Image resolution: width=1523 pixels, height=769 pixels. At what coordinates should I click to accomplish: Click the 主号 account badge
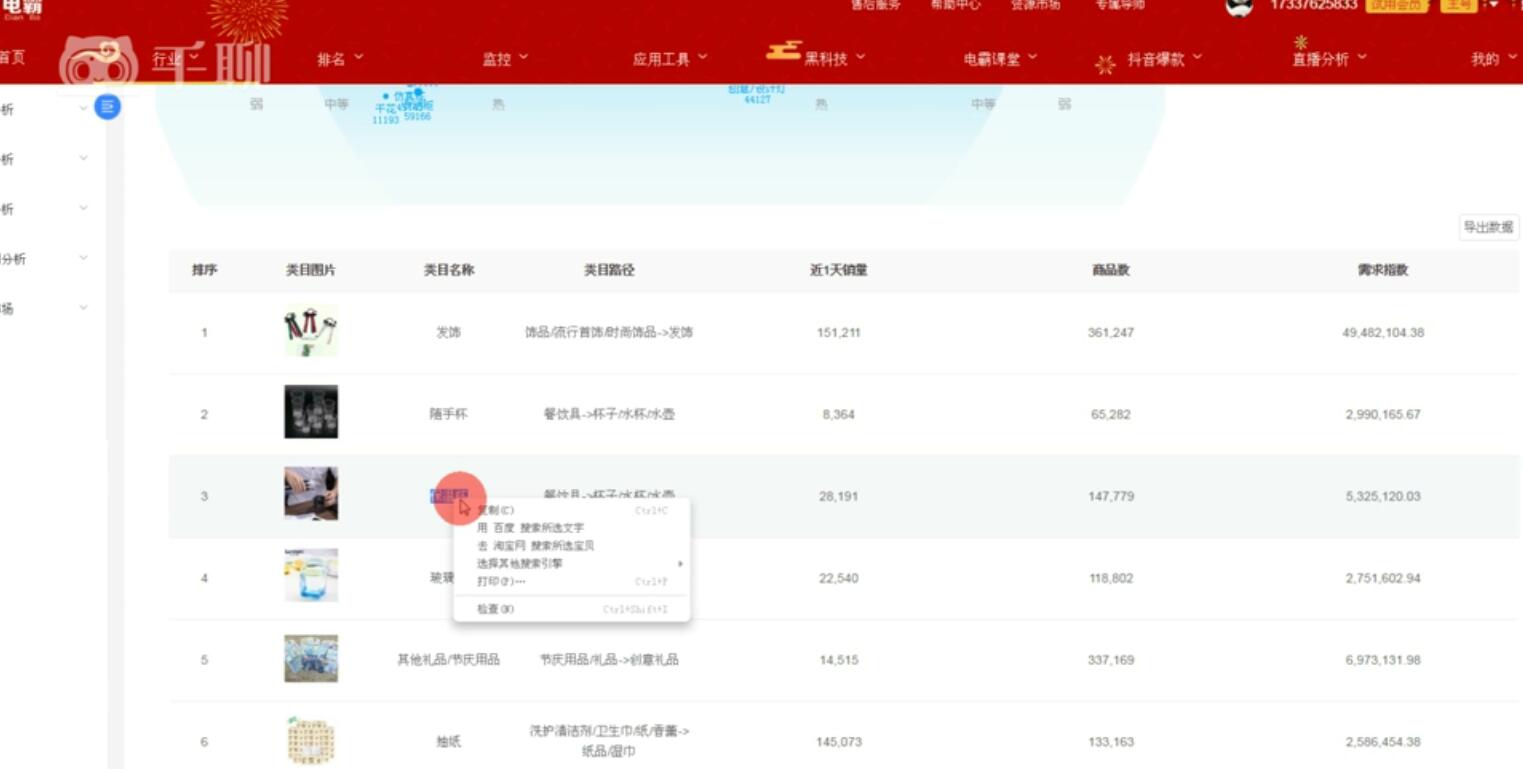[1459, 5]
